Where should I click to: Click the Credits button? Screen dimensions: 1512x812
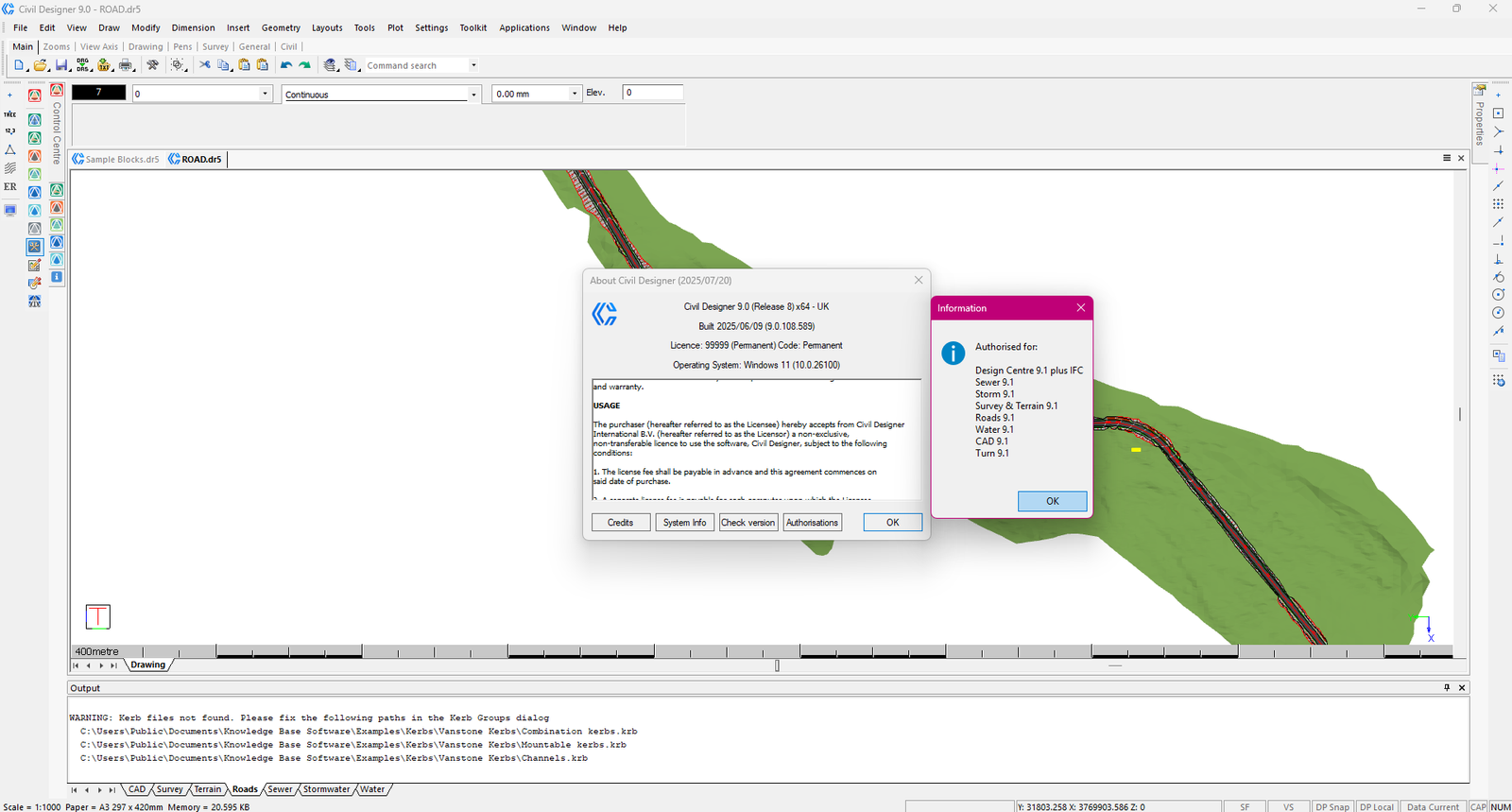coord(621,523)
